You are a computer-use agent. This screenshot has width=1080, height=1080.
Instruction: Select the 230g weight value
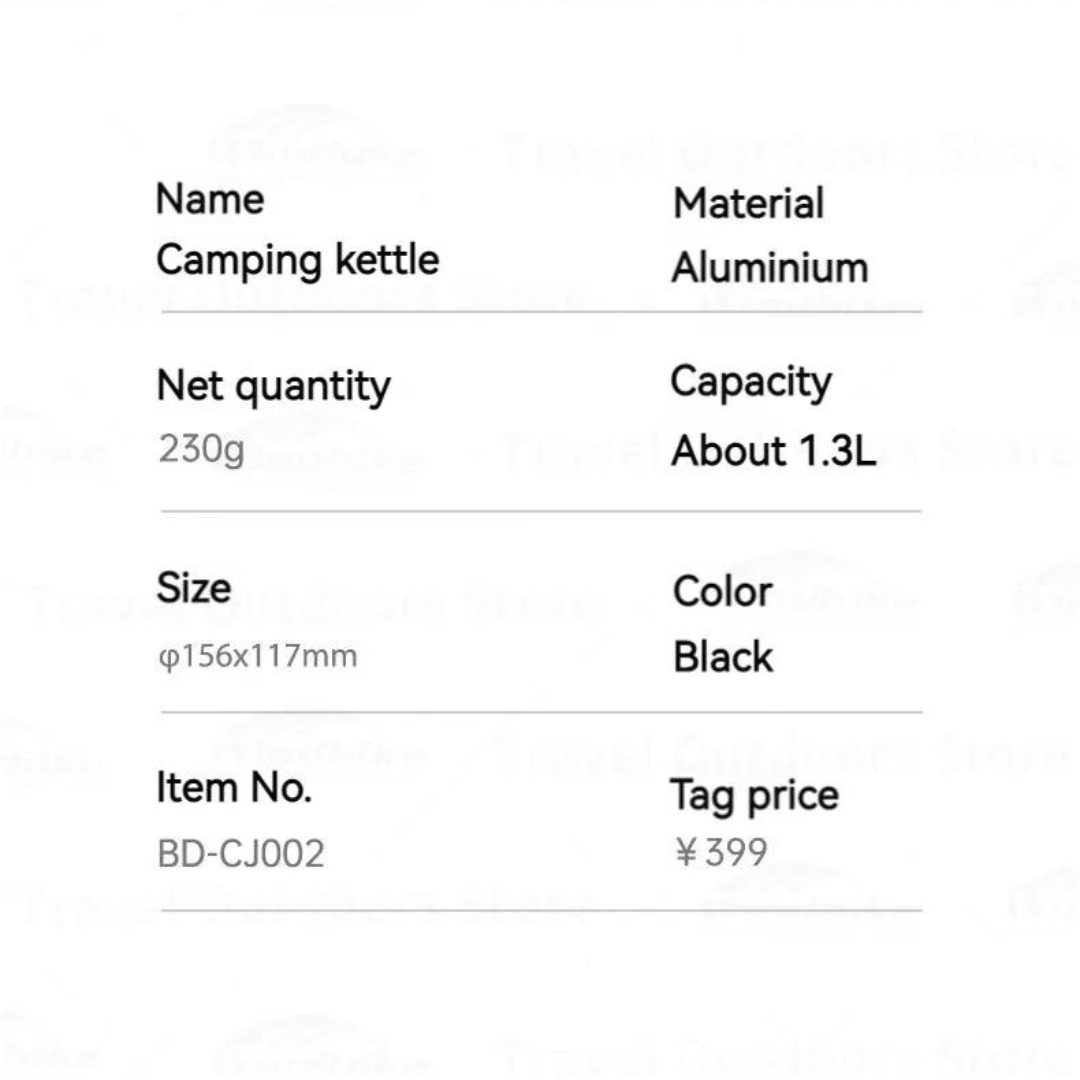click(201, 449)
